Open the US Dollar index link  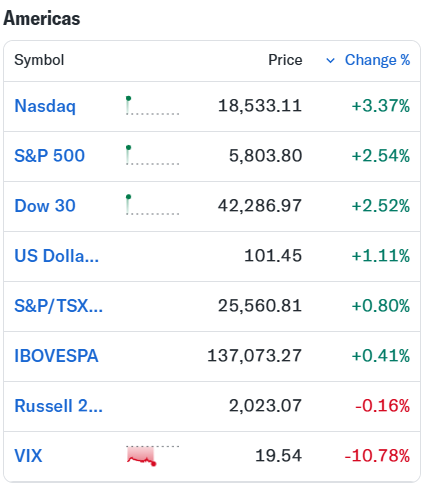[57, 256]
